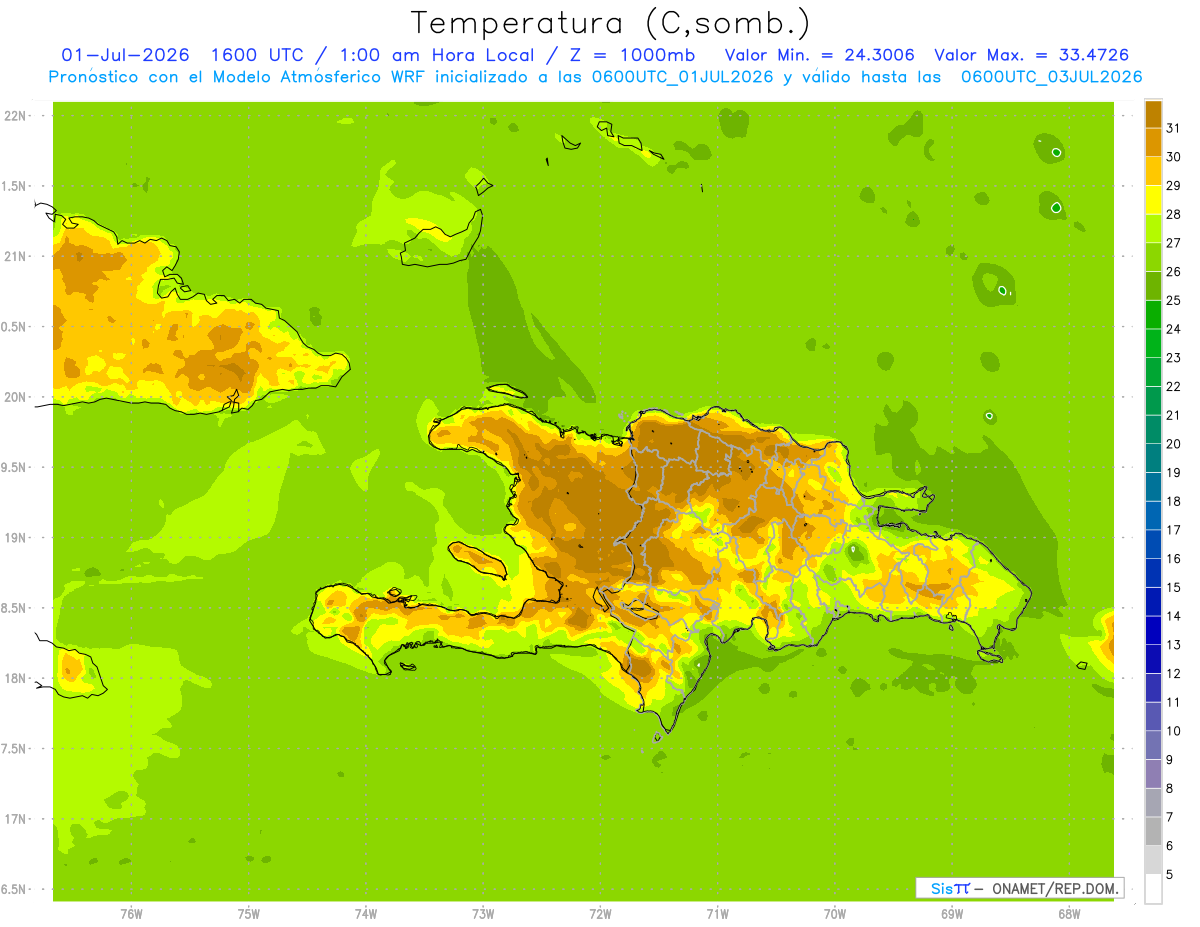
Task: Click the lime swatch between 26 and 27
Action: point(1153,258)
